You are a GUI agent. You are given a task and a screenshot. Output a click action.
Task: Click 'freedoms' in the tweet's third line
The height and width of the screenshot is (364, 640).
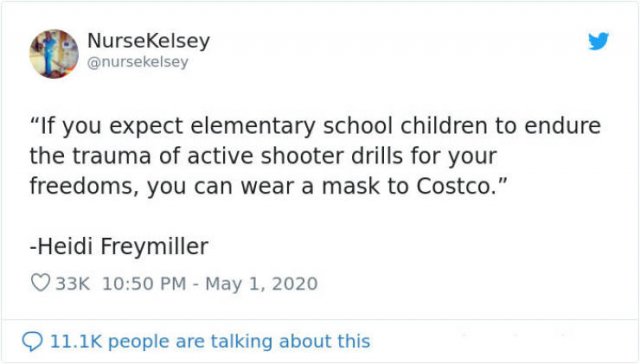81,186
